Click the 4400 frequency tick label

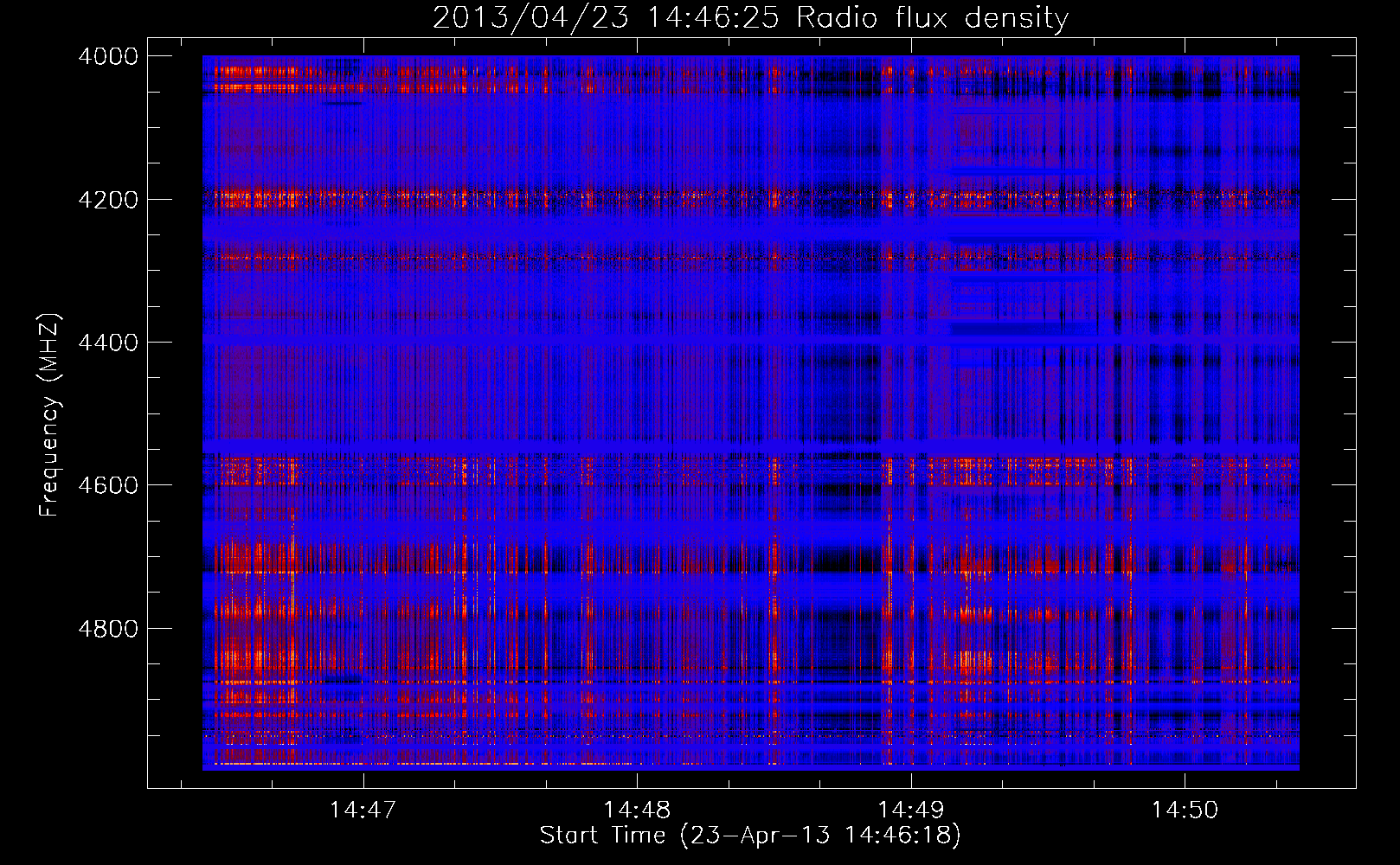pyautogui.click(x=108, y=343)
